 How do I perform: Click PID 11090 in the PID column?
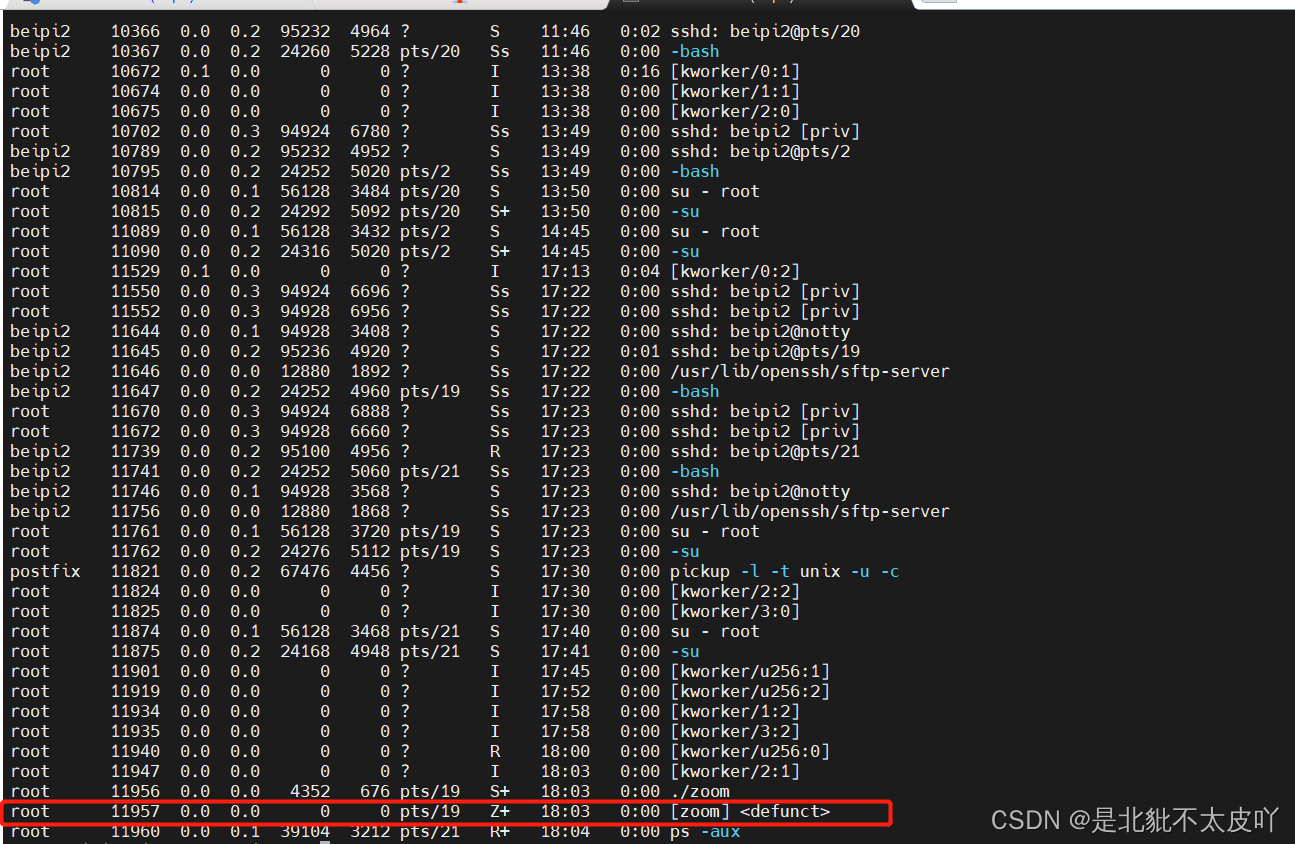[x=135, y=251]
